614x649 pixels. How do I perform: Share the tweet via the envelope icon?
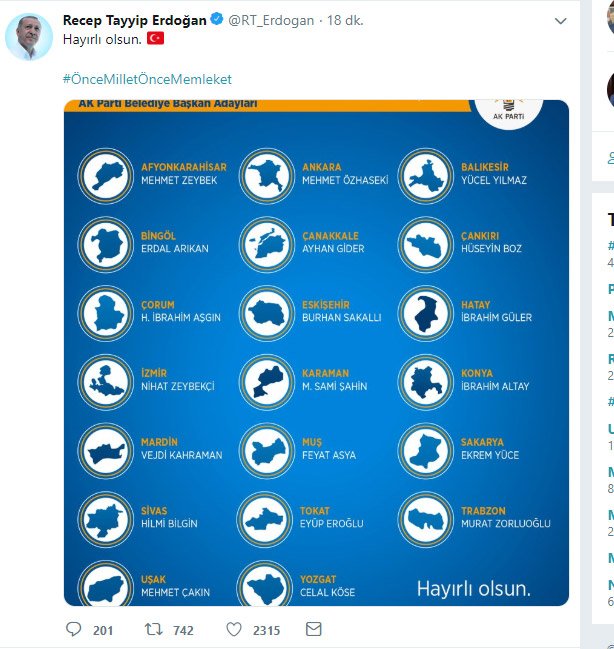[313, 630]
